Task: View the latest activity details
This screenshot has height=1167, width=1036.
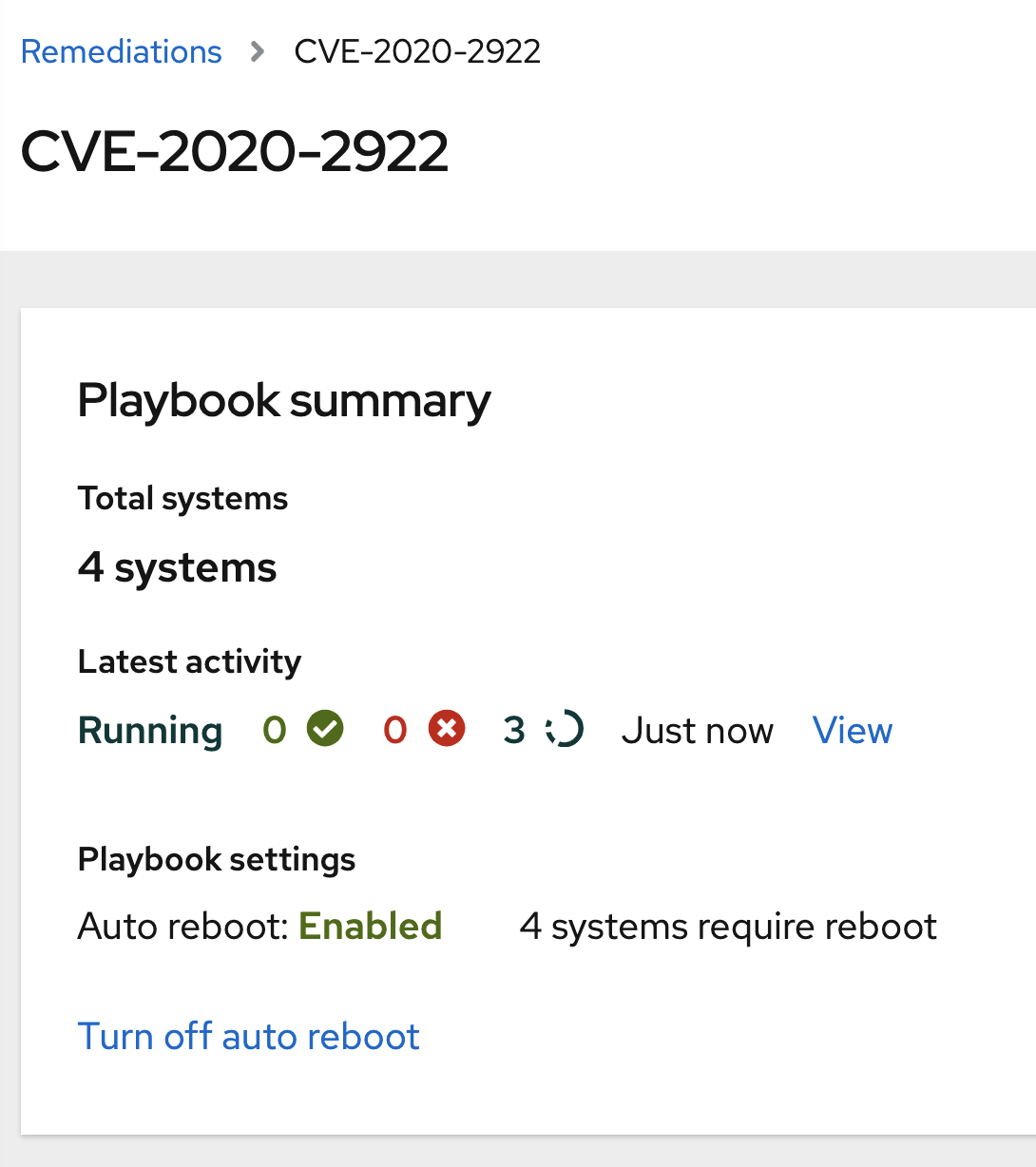Action: [852, 730]
